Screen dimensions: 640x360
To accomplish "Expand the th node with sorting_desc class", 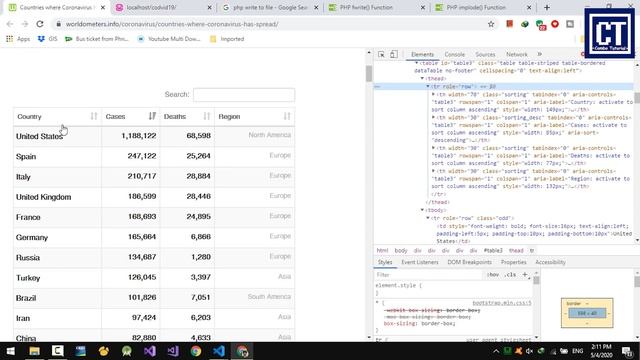I will [x=433, y=118].
